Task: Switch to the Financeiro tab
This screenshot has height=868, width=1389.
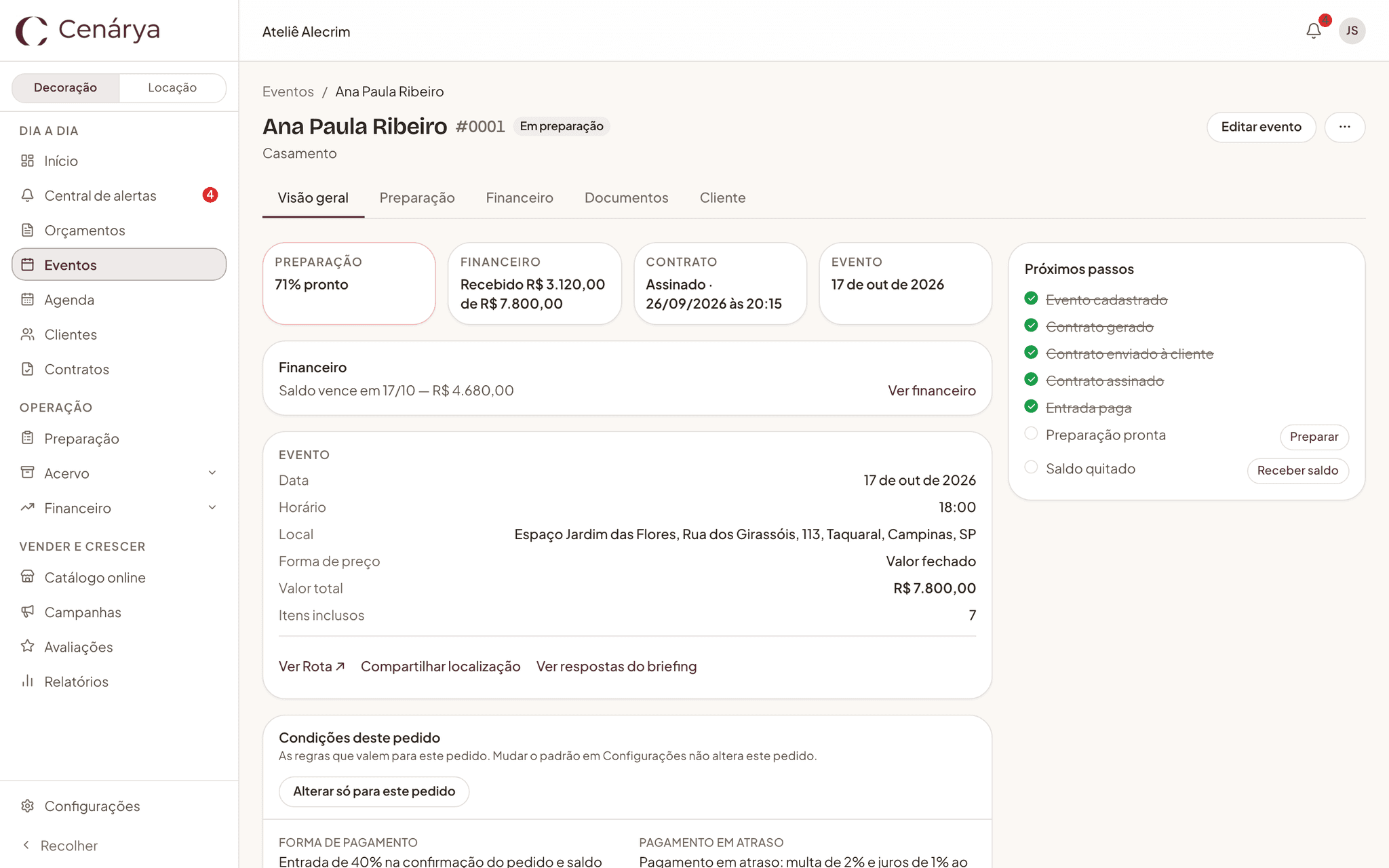Action: [520, 198]
